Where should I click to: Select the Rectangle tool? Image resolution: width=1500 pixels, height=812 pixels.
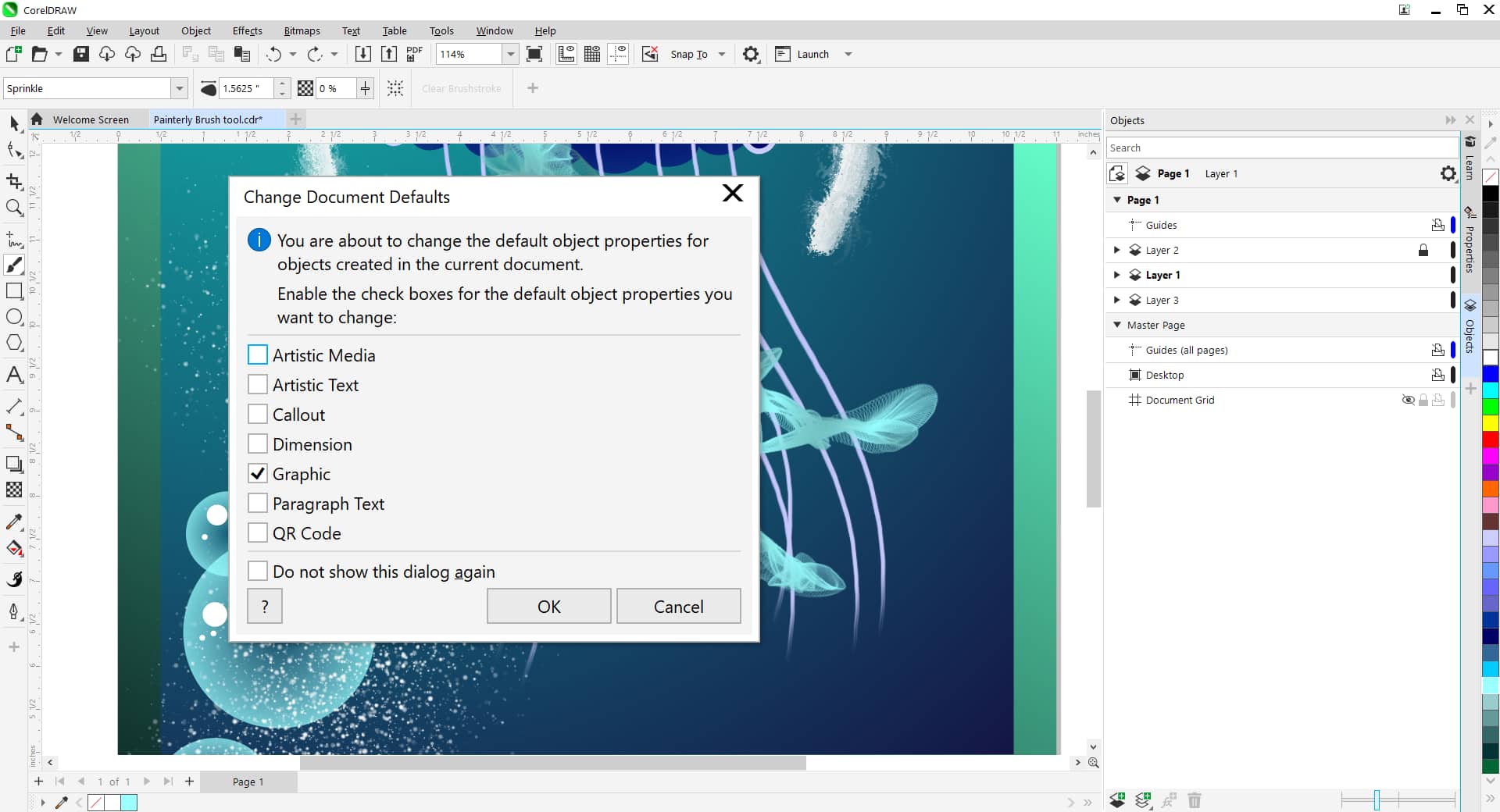[x=14, y=291]
